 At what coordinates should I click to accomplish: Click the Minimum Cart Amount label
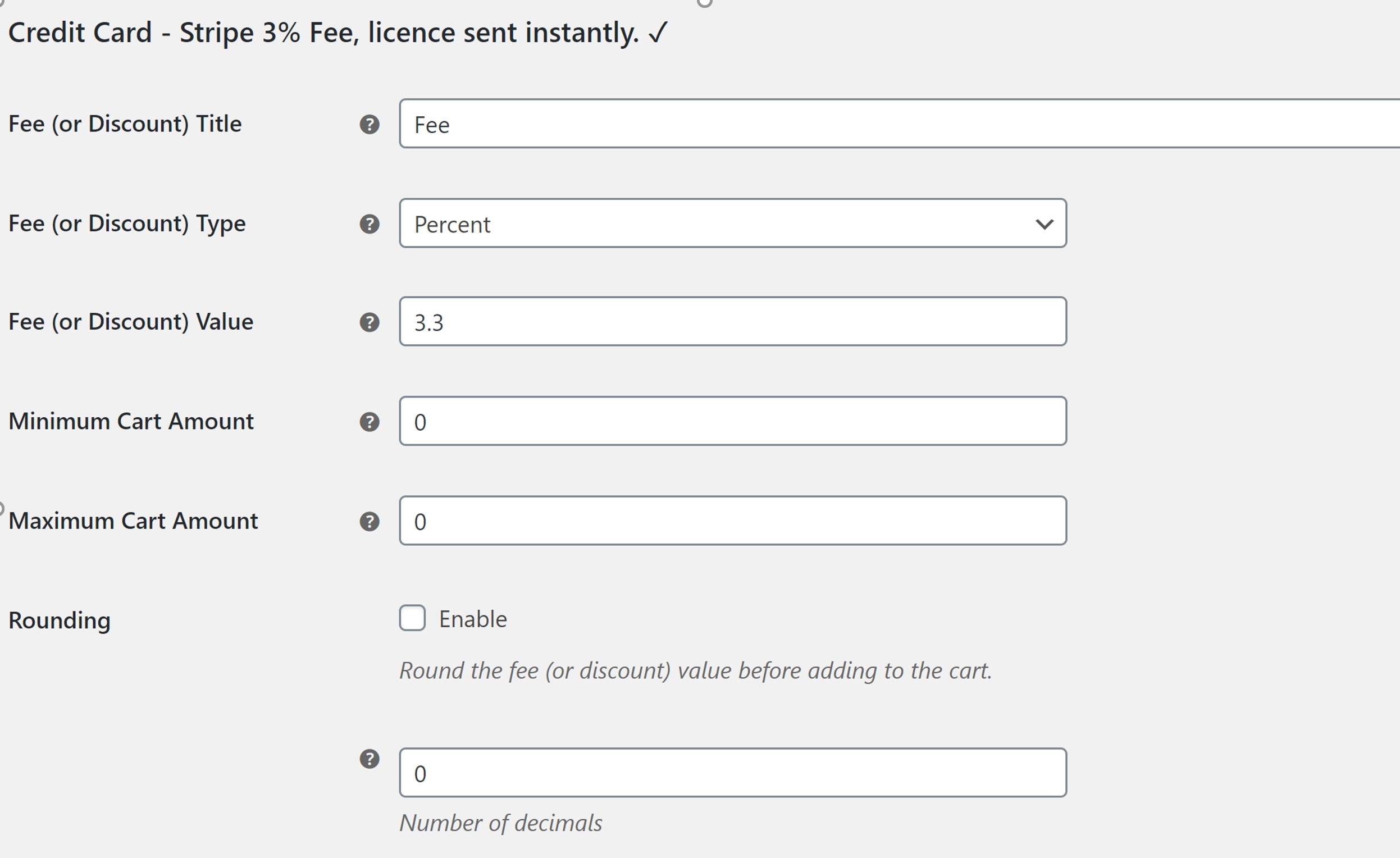click(x=131, y=421)
